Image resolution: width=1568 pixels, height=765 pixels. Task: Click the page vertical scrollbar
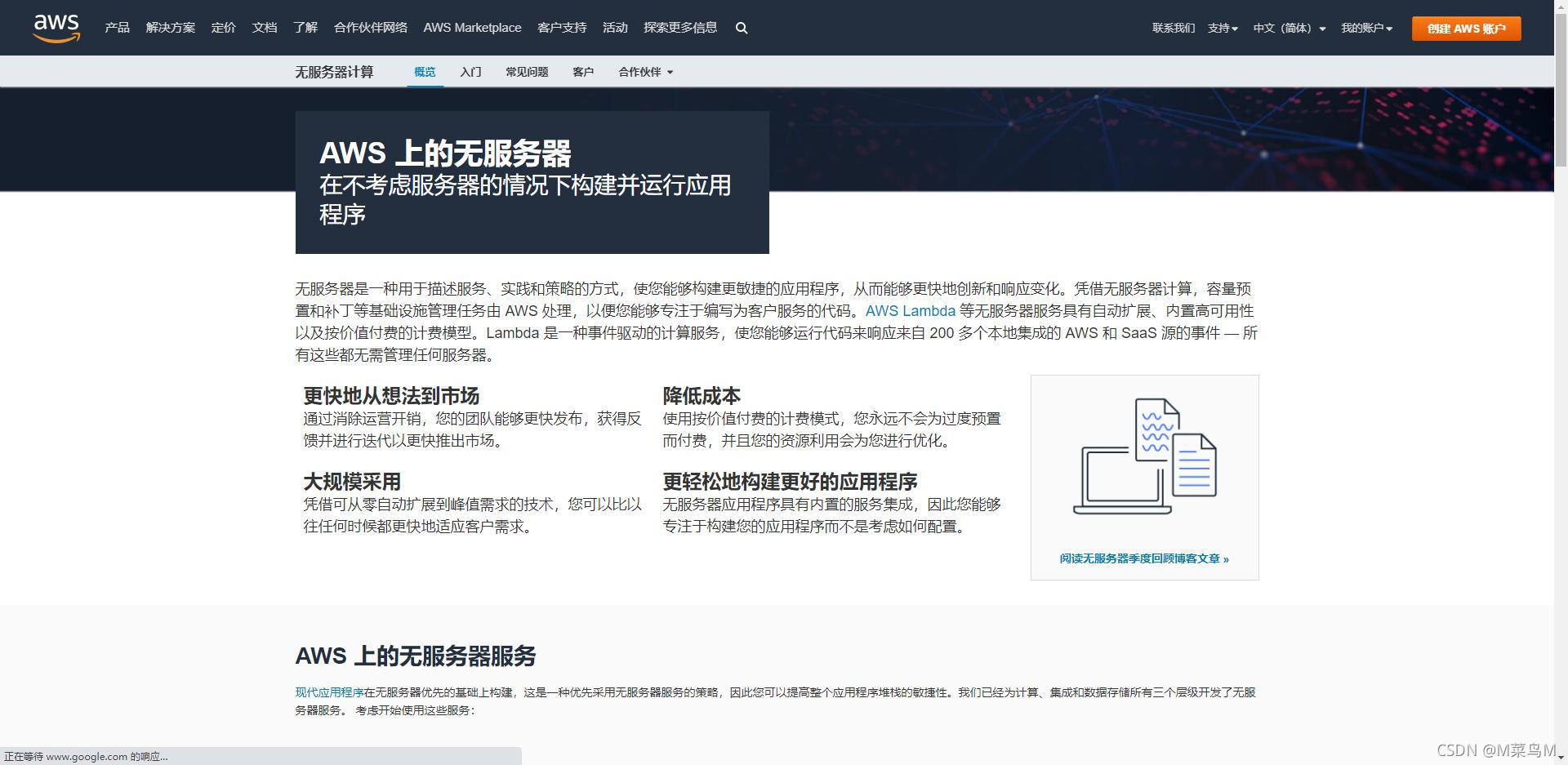[1561, 90]
